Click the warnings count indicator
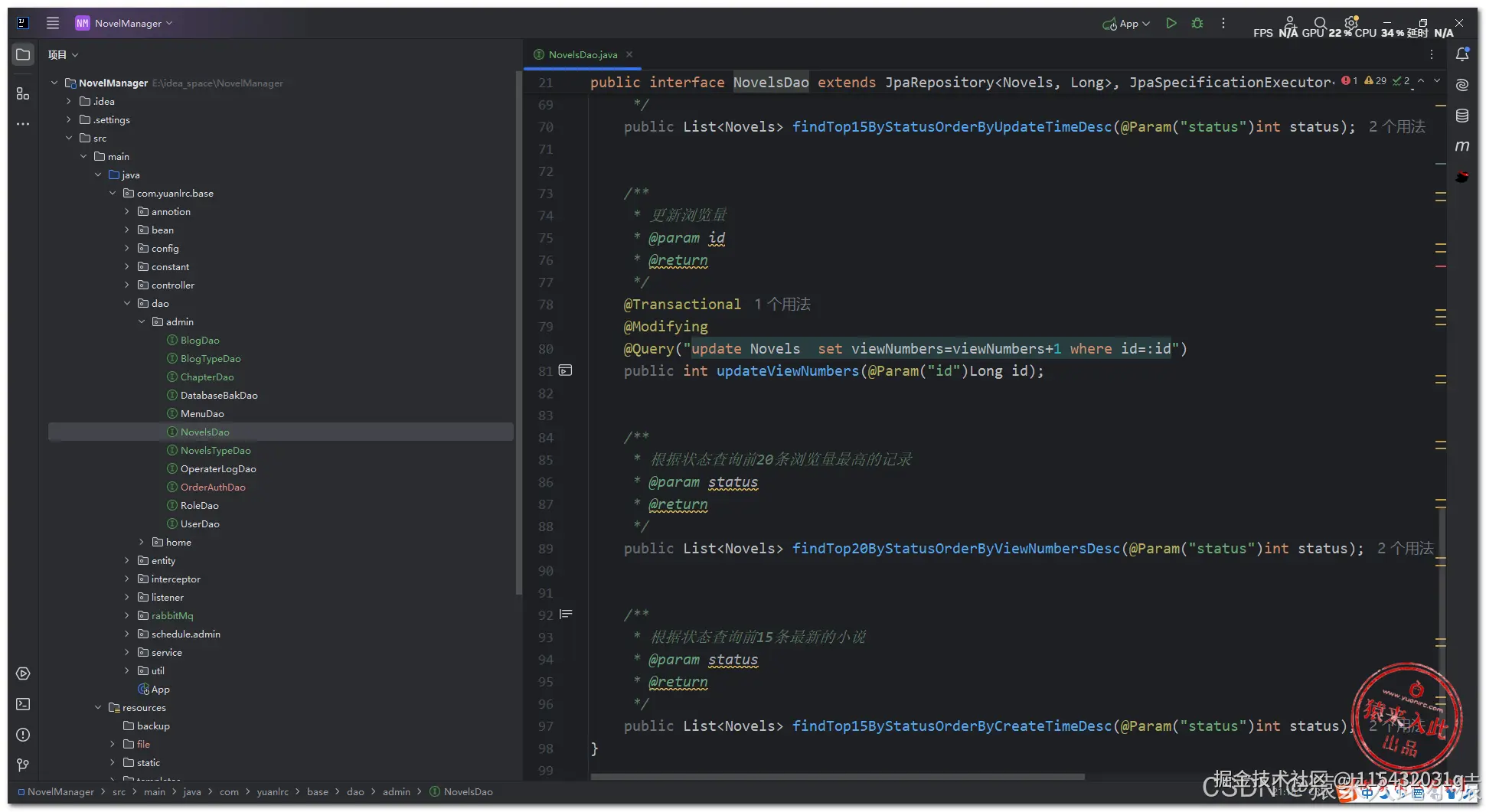 coord(1376,80)
